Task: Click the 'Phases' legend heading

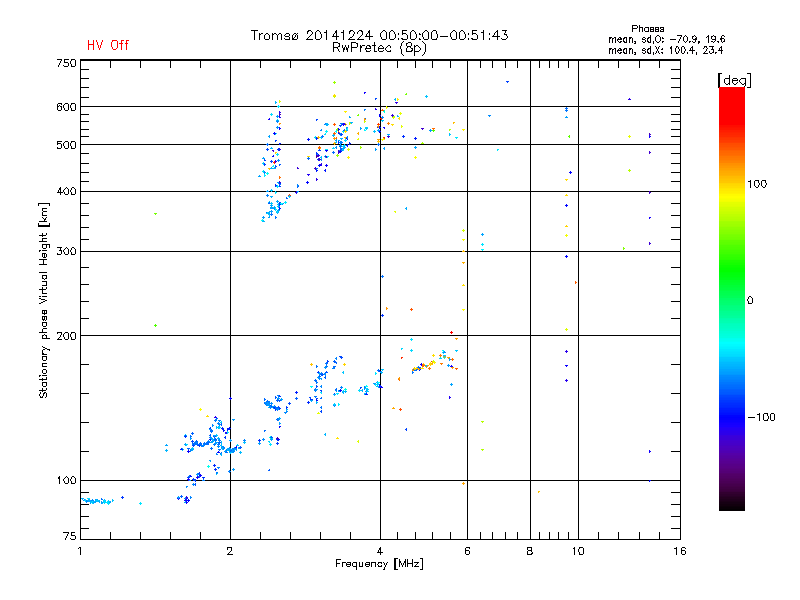Action: pyautogui.click(x=647, y=29)
